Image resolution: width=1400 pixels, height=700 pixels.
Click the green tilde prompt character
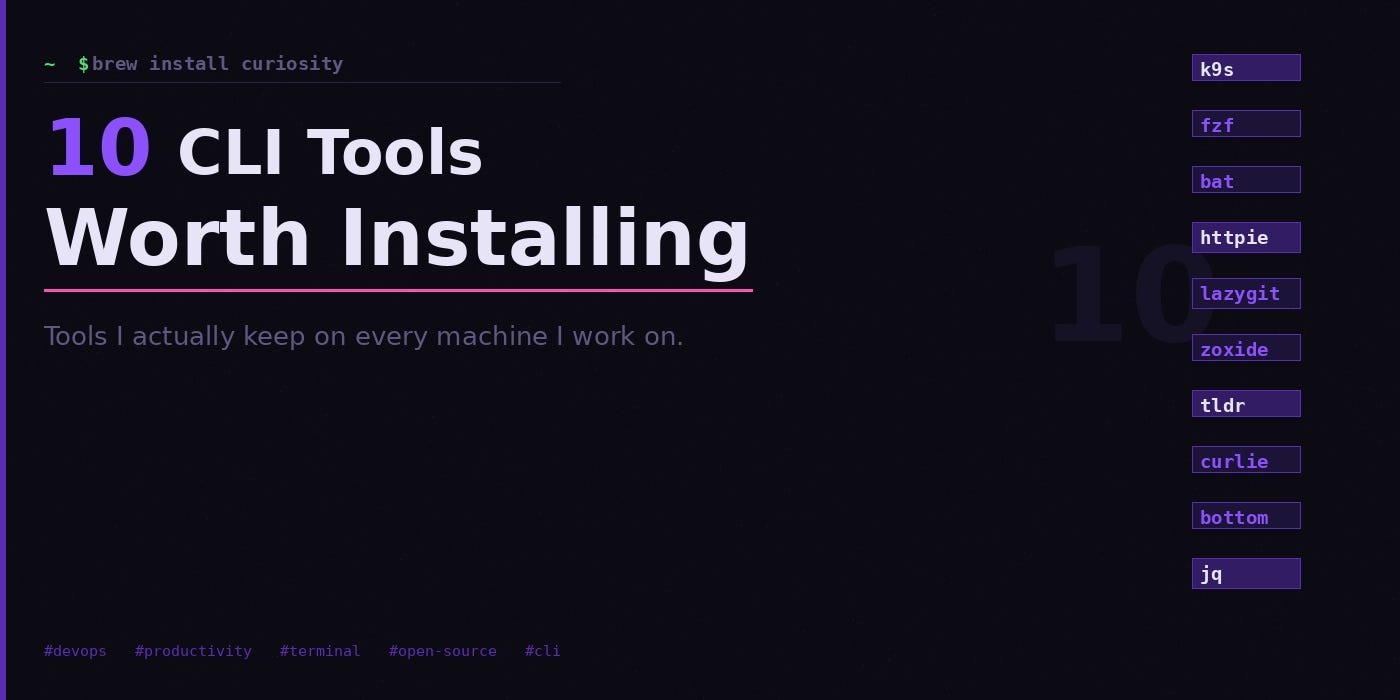[50, 64]
